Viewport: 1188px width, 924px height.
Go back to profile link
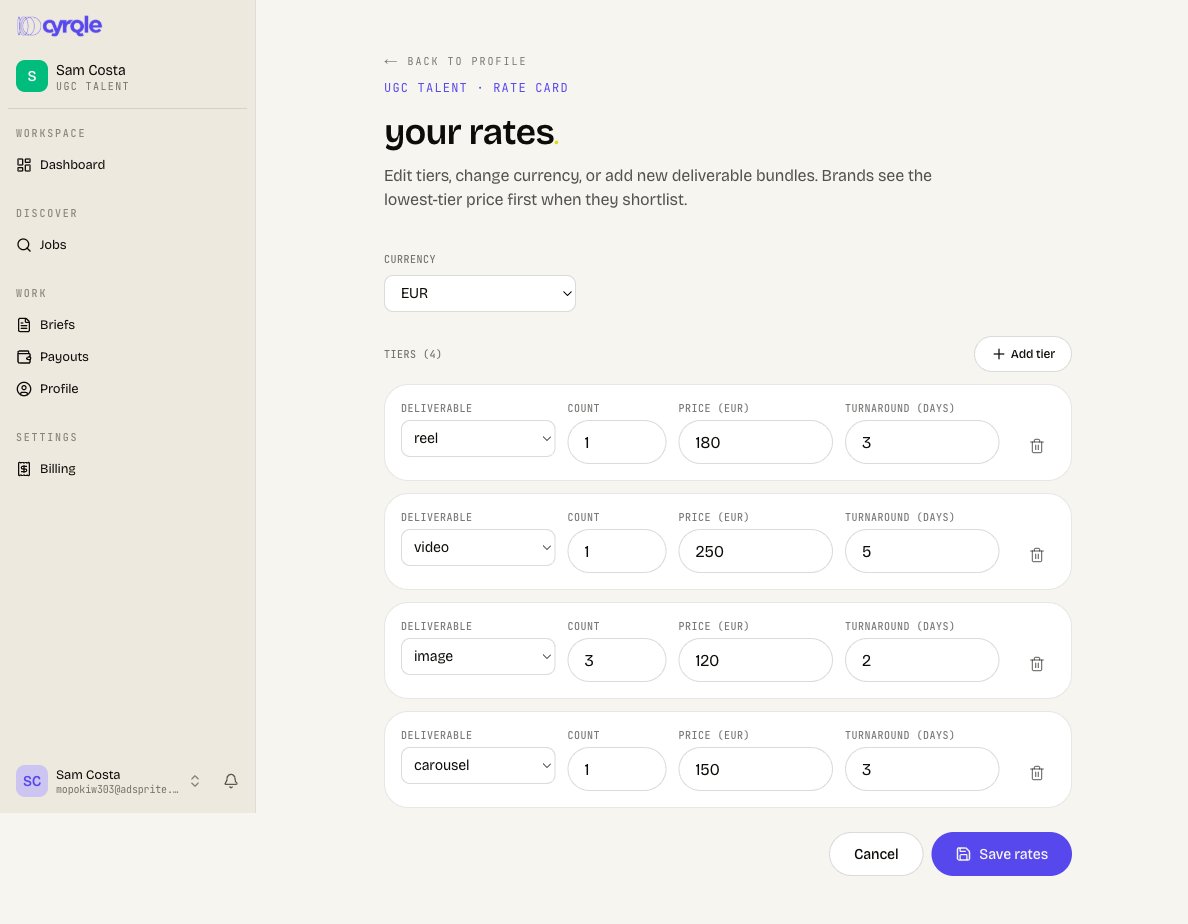[455, 61]
